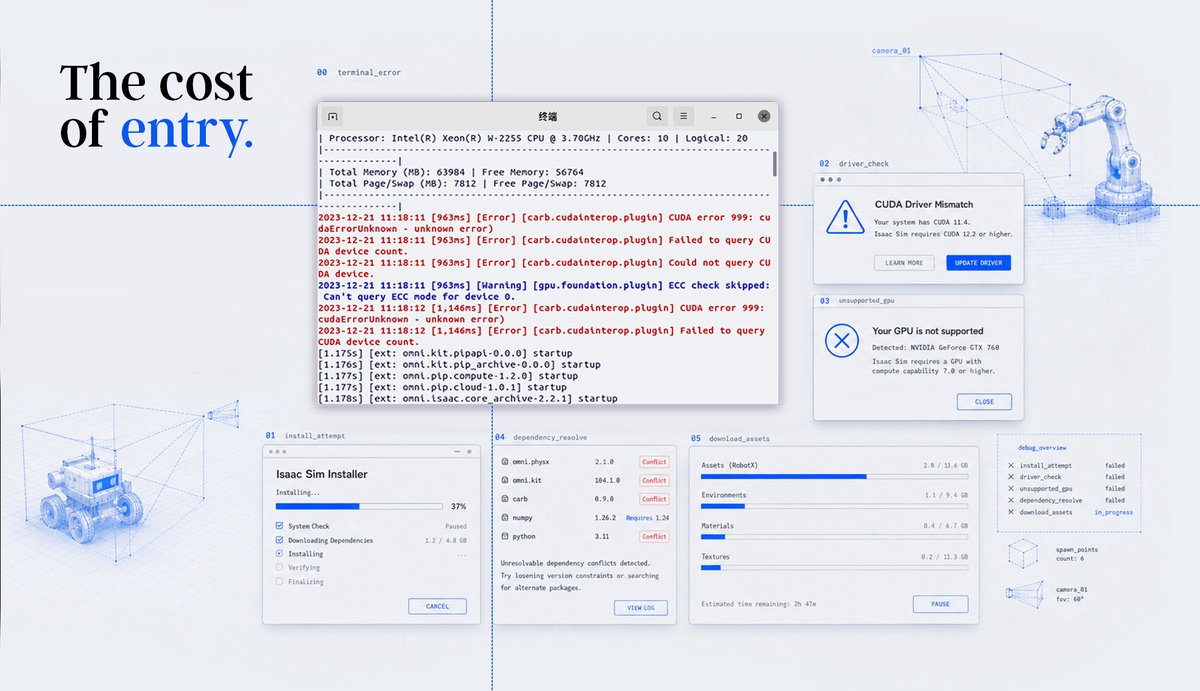Click the 'camera_01' label at top right

tap(891, 50)
